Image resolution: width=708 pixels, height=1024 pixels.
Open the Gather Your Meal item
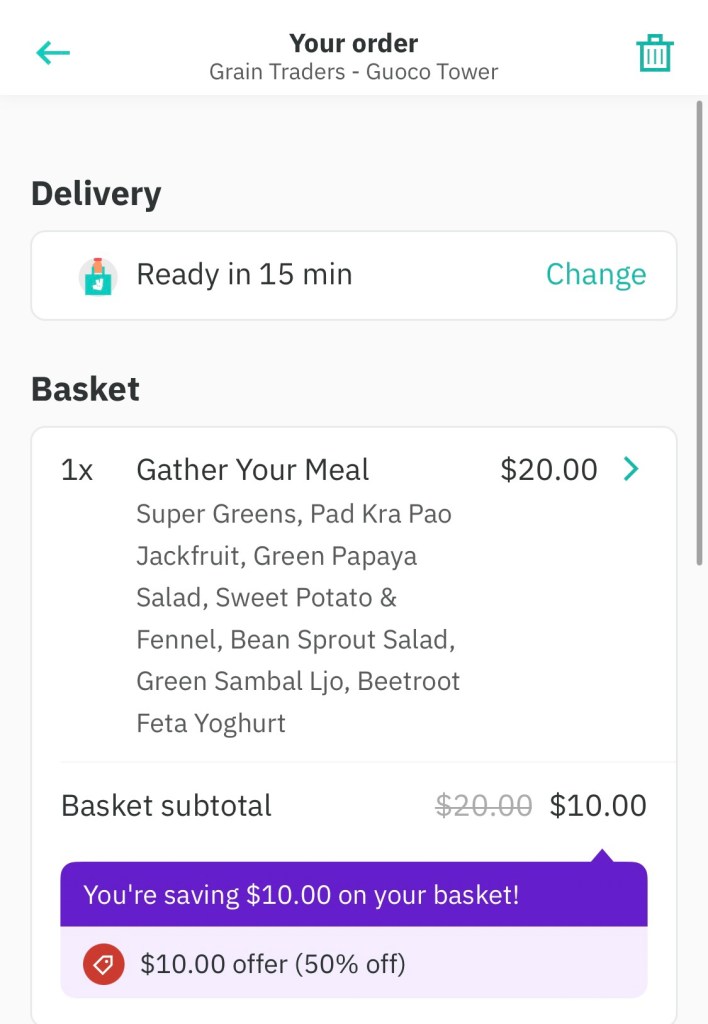pyautogui.click(x=253, y=470)
